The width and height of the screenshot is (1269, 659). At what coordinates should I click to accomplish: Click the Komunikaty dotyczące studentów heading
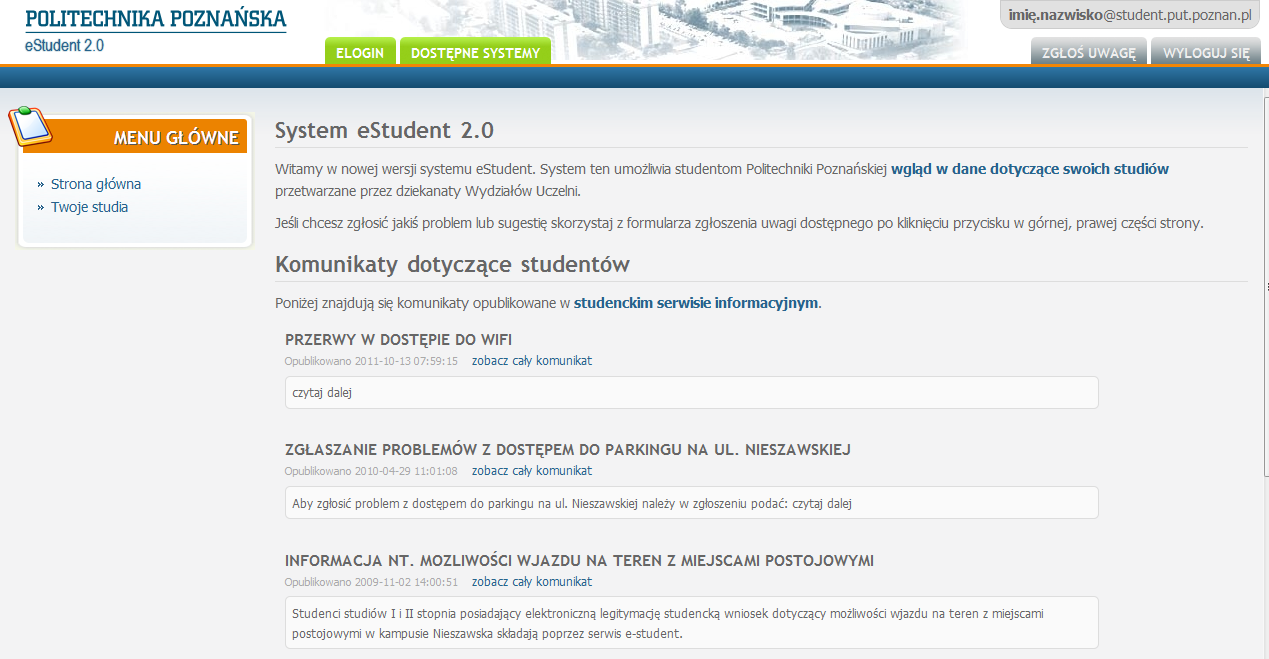click(x=452, y=265)
